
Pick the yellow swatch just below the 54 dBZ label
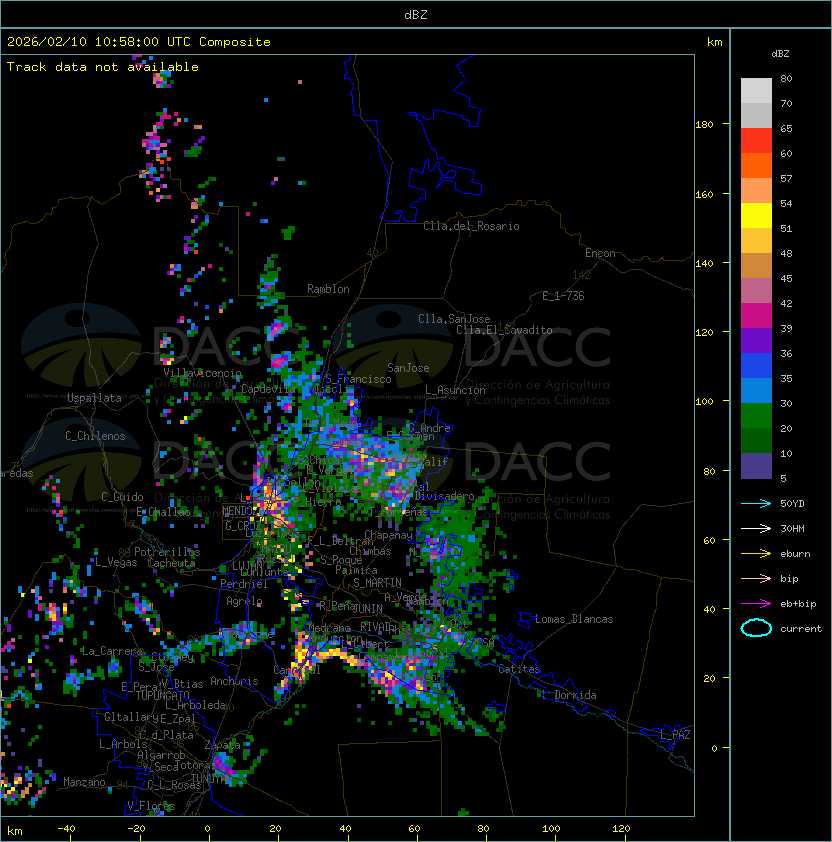756,216
